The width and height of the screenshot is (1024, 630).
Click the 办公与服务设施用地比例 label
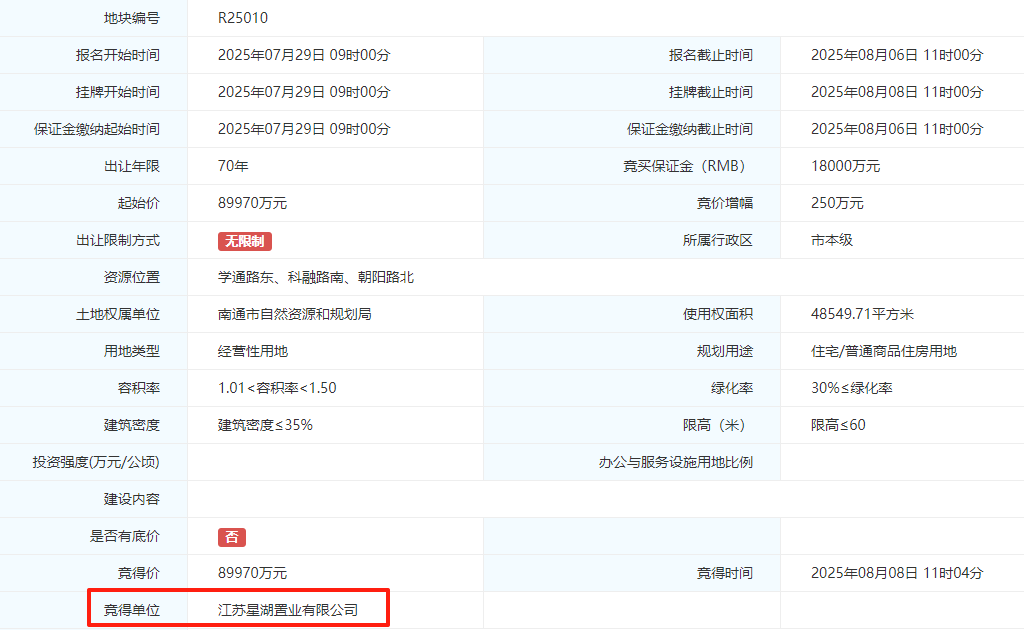tap(676, 462)
